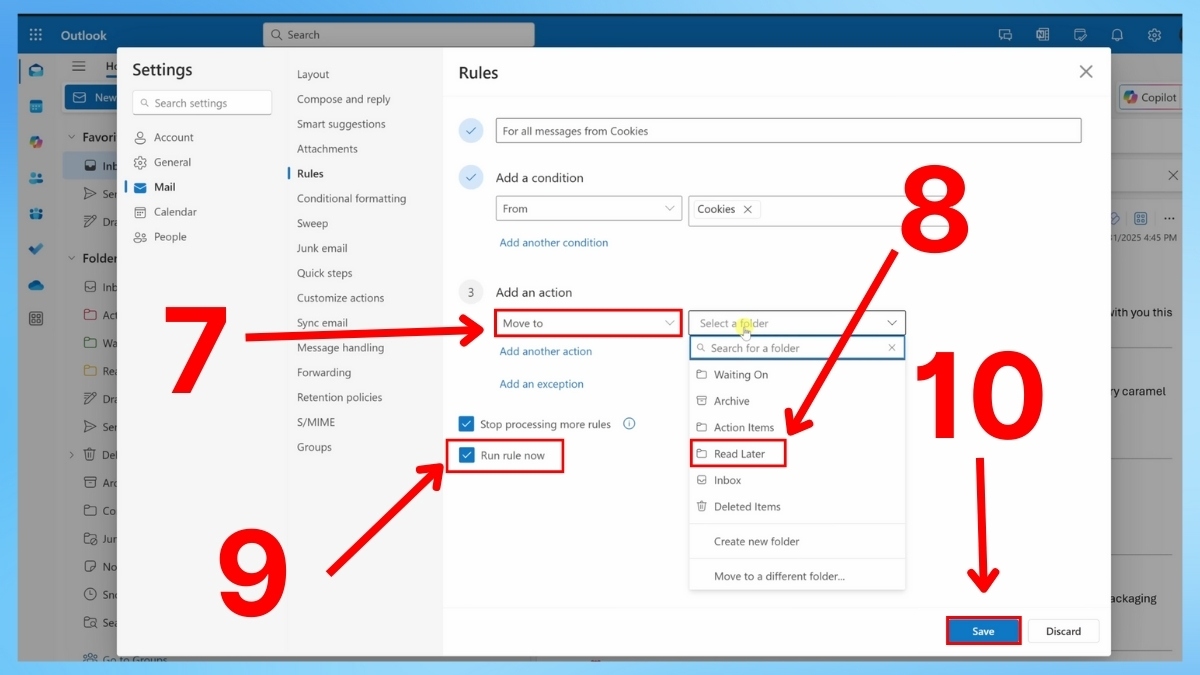
Task: Open the From condition dropdown
Action: (x=589, y=209)
